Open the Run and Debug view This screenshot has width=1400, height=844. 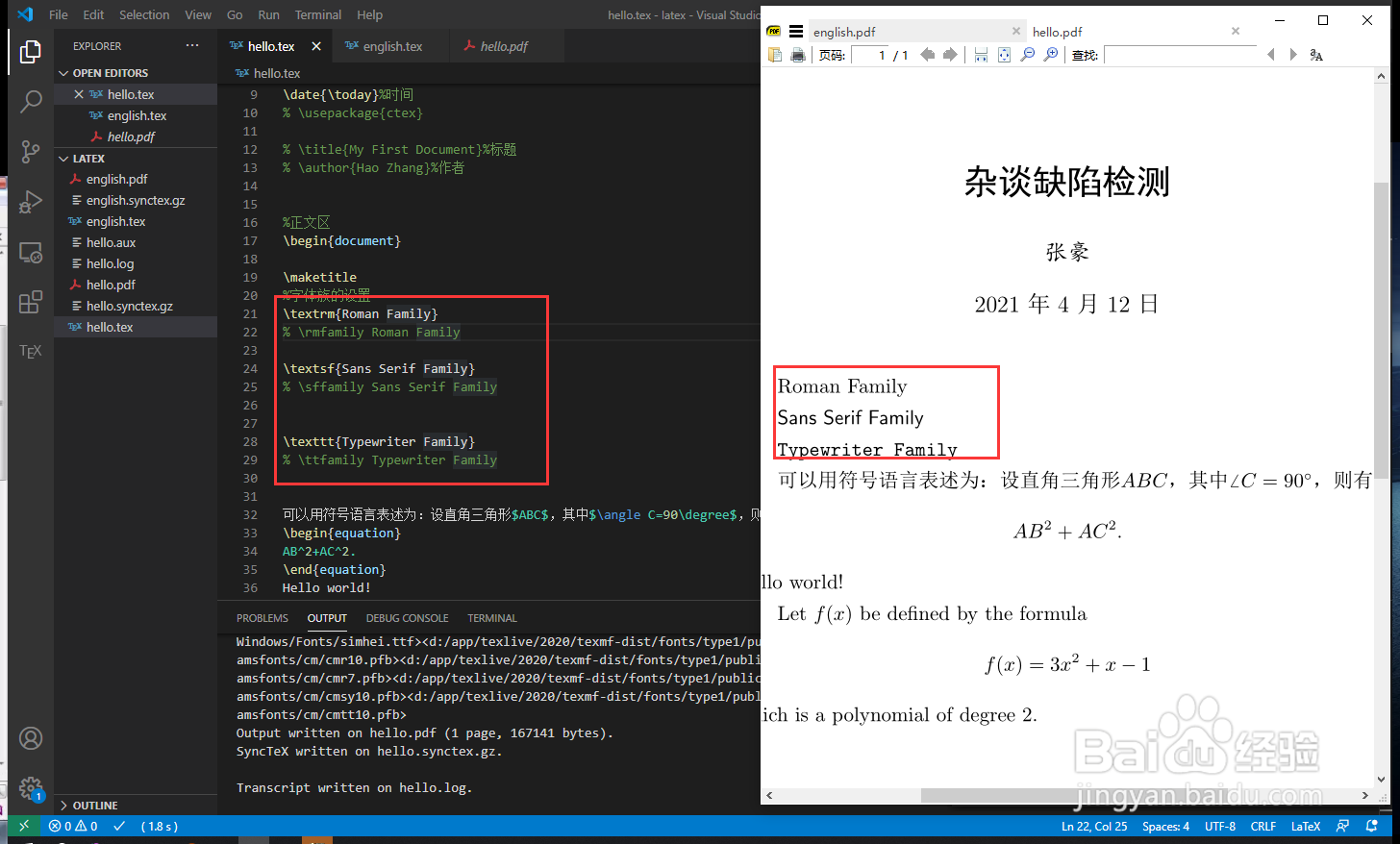pyautogui.click(x=31, y=202)
